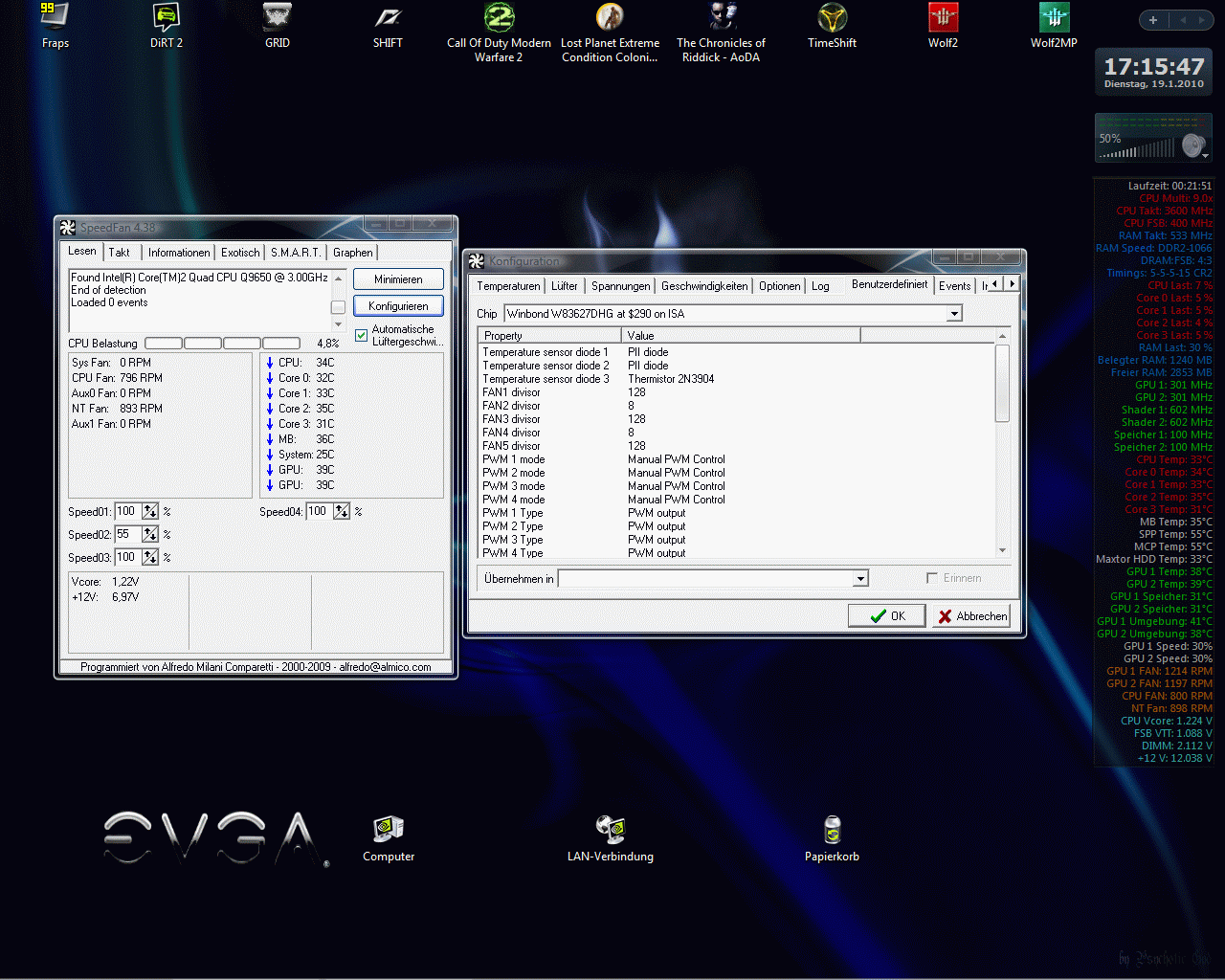Open the Übernehmen in dropdown
Image resolution: width=1225 pixels, height=980 pixels.
[x=860, y=578]
